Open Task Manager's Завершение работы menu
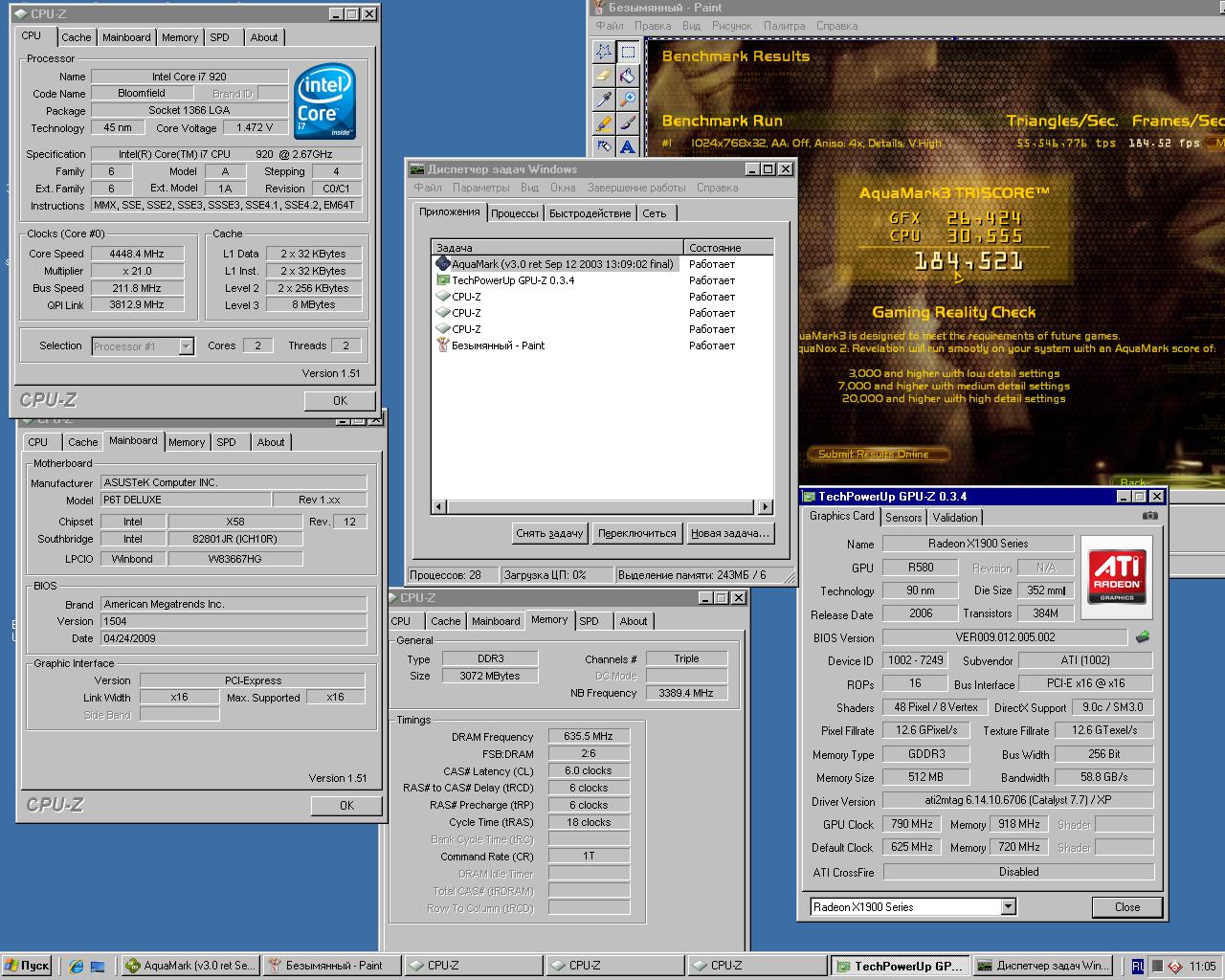The height and width of the screenshot is (980, 1225). tap(636, 188)
